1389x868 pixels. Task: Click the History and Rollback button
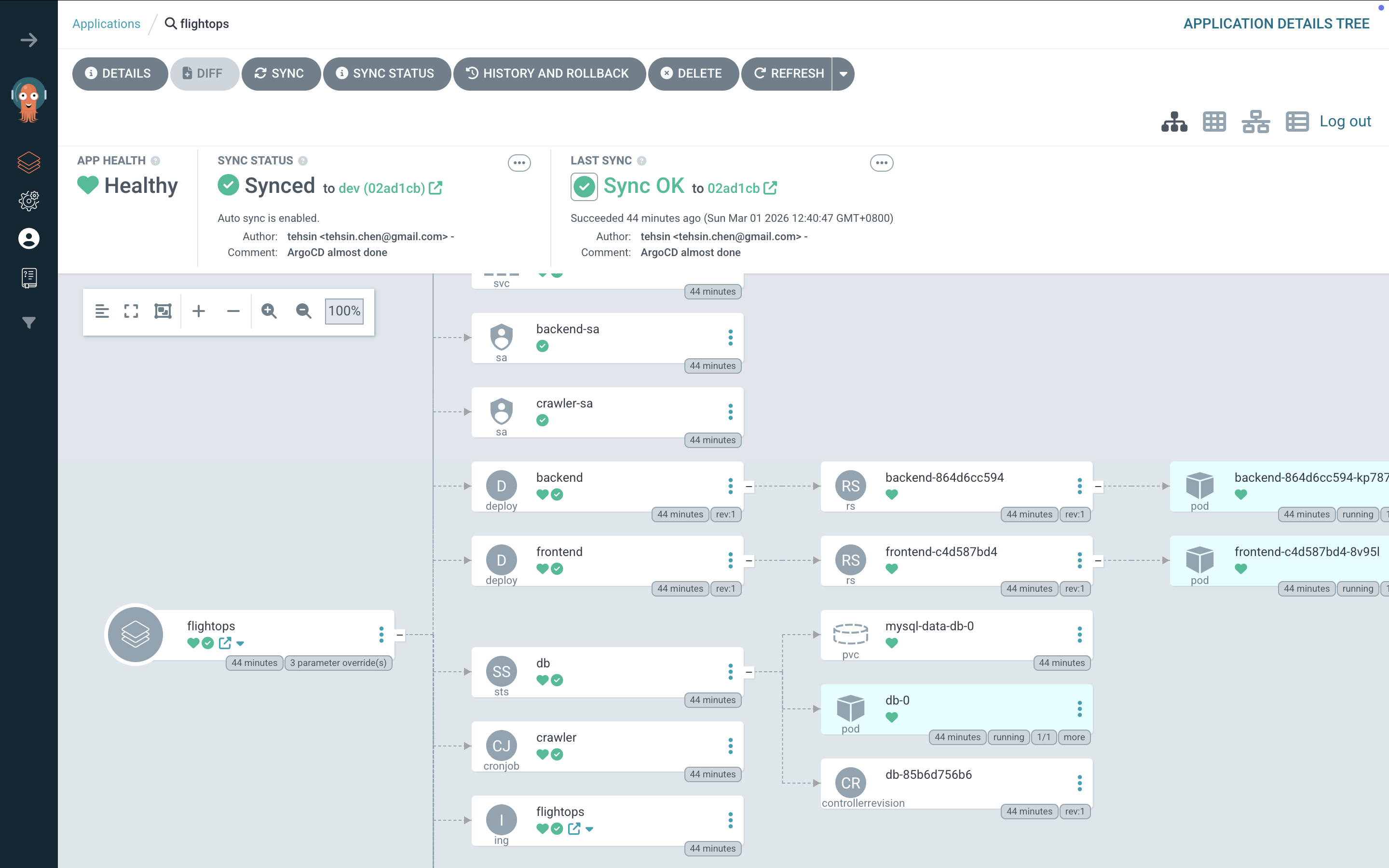(x=549, y=74)
